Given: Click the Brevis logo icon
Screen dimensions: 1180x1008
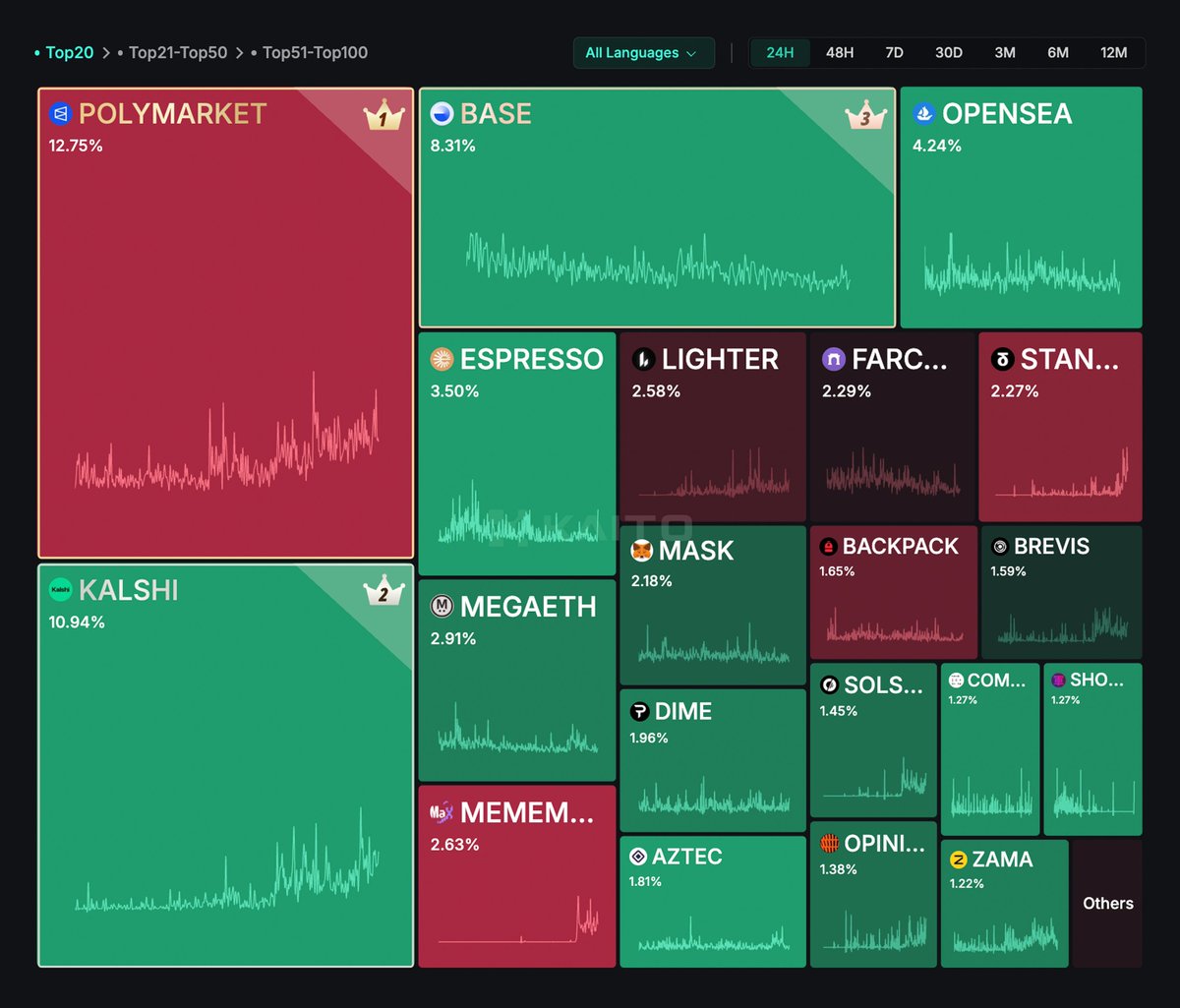Looking at the screenshot, I should tap(1000, 547).
